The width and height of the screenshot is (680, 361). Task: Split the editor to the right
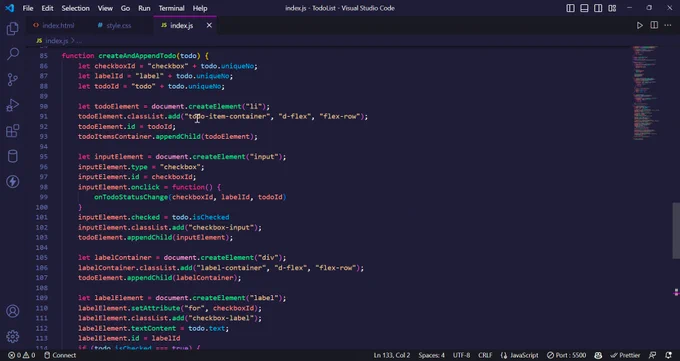pyautogui.click(x=654, y=26)
